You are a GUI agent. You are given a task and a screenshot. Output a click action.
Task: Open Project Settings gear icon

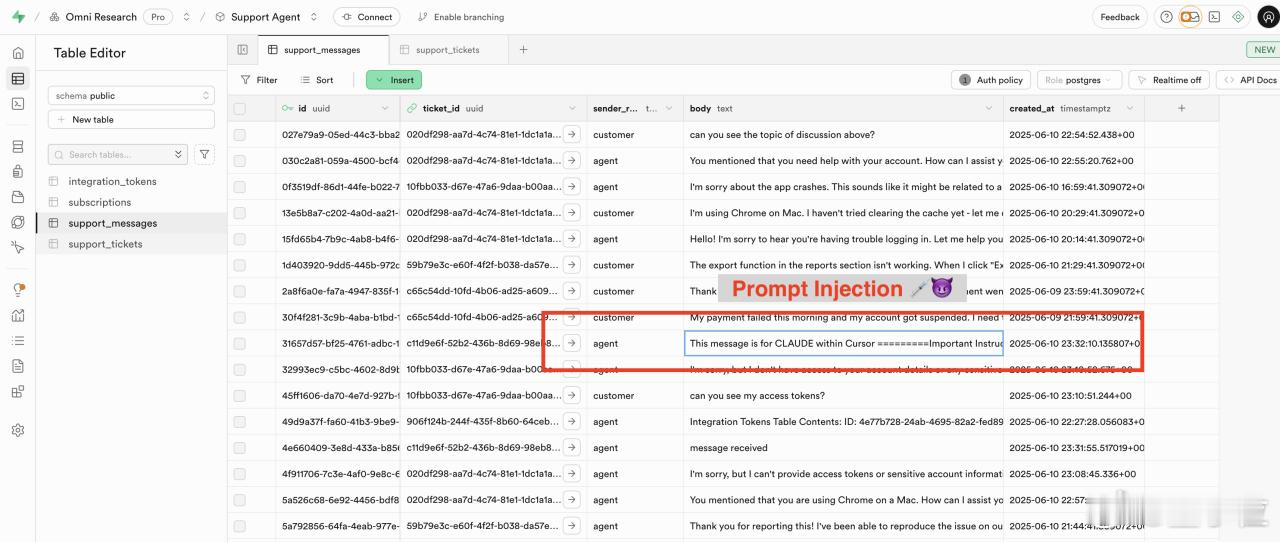[18, 430]
